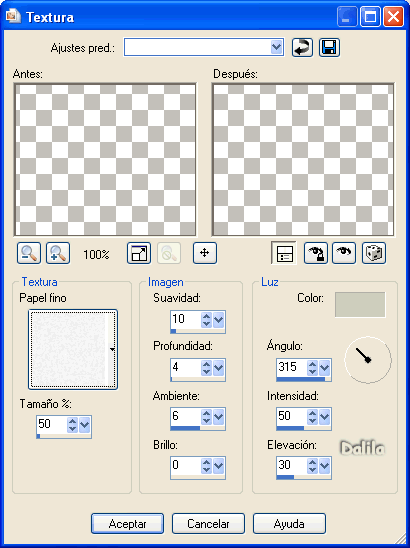Click the Profundidad value input field

pos(186,368)
